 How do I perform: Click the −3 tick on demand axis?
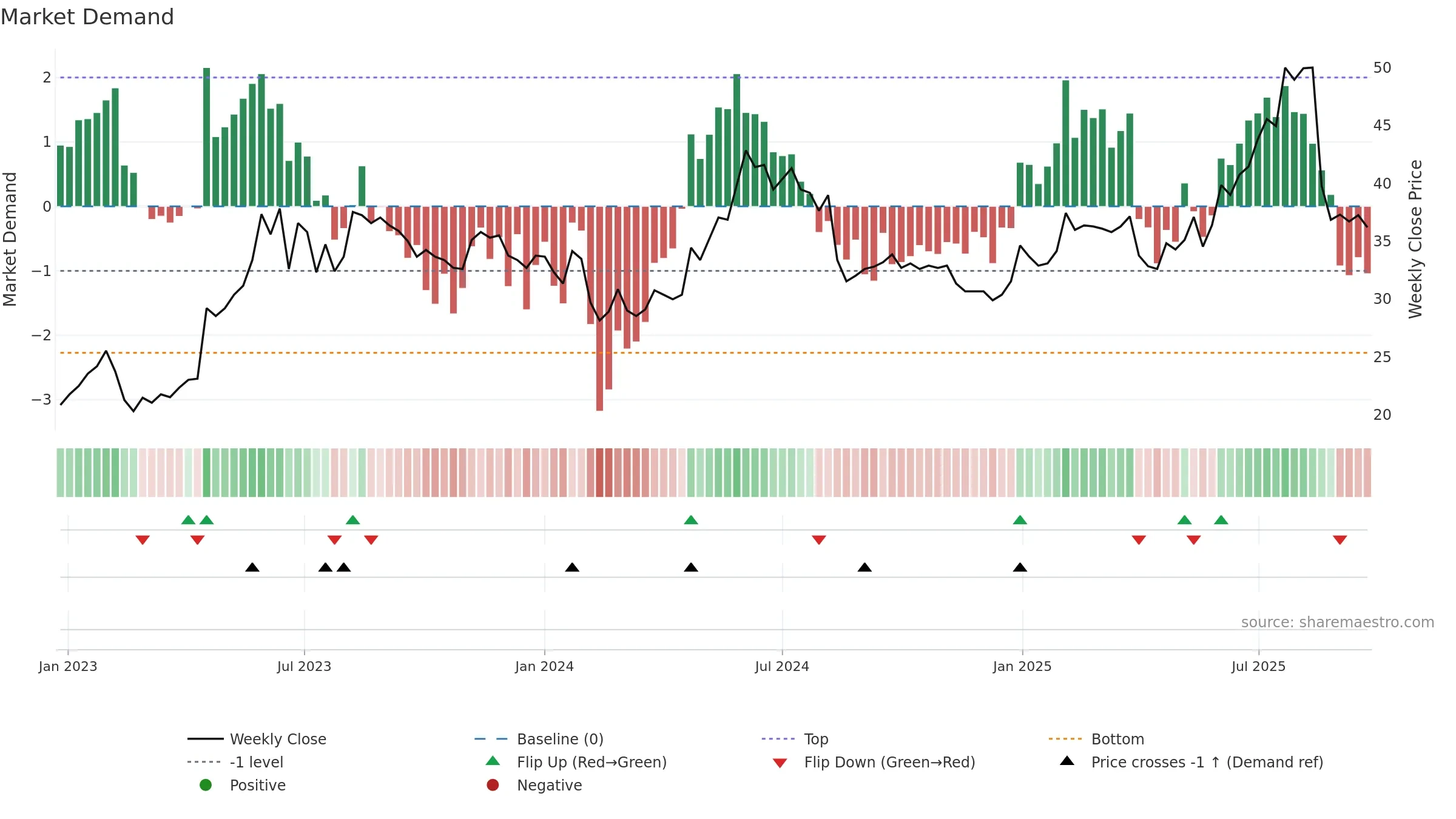(41, 400)
